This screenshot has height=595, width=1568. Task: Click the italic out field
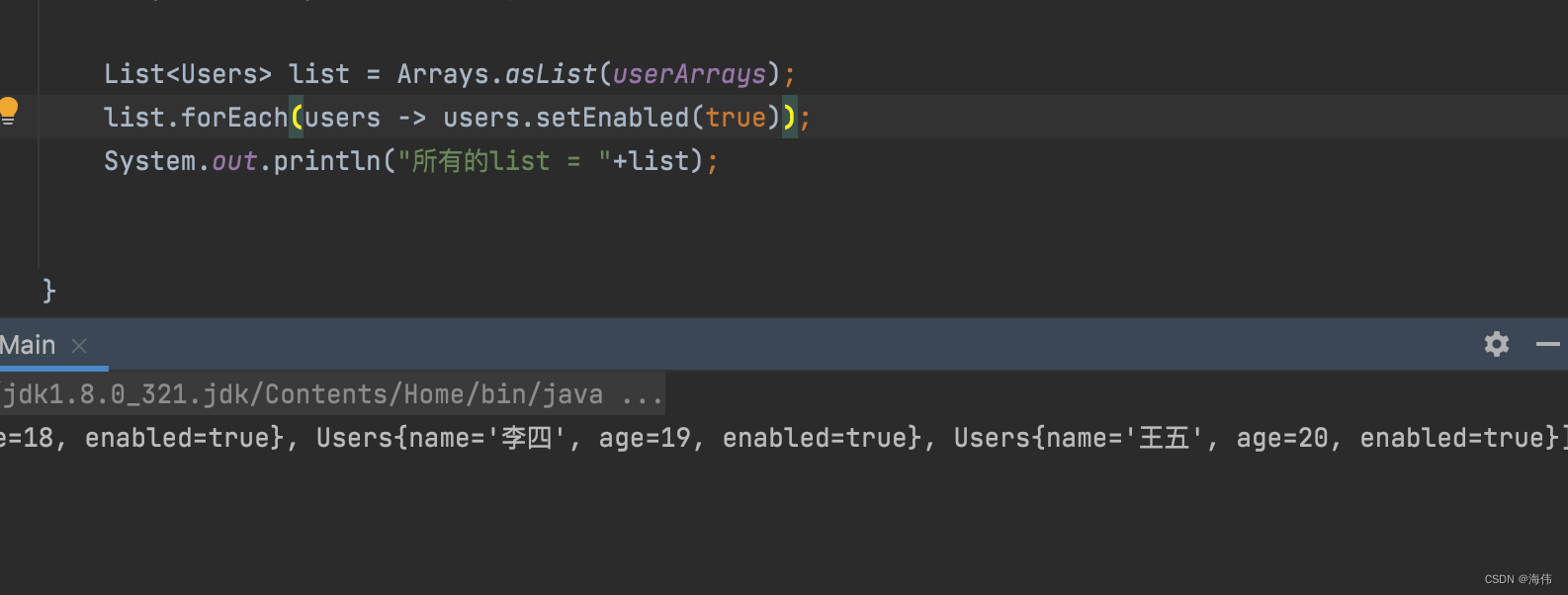[x=234, y=161]
